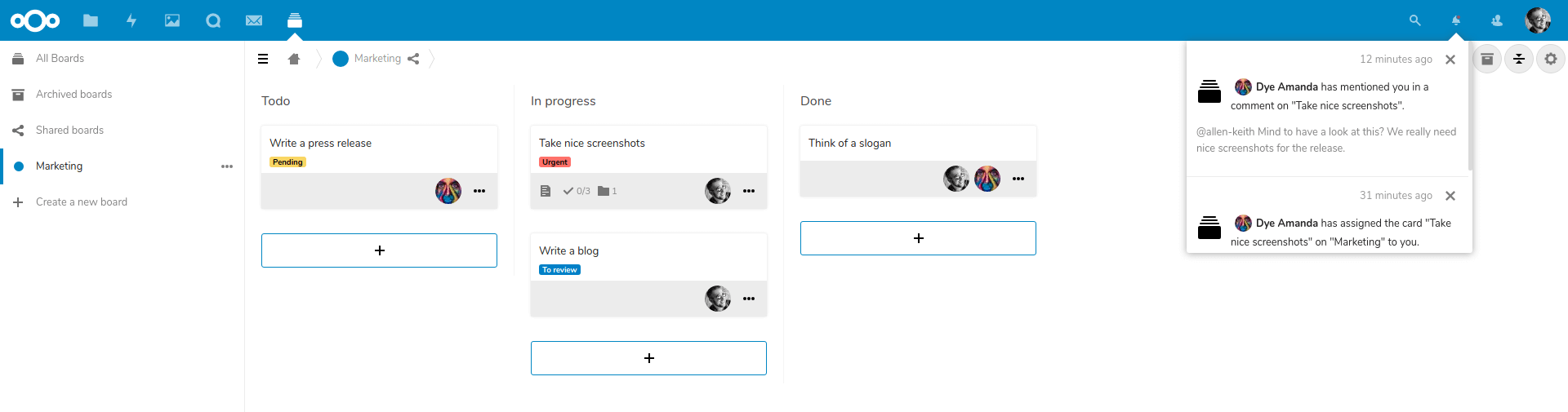
Task: Open the Gallery app icon
Action: click(x=172, y=20)
